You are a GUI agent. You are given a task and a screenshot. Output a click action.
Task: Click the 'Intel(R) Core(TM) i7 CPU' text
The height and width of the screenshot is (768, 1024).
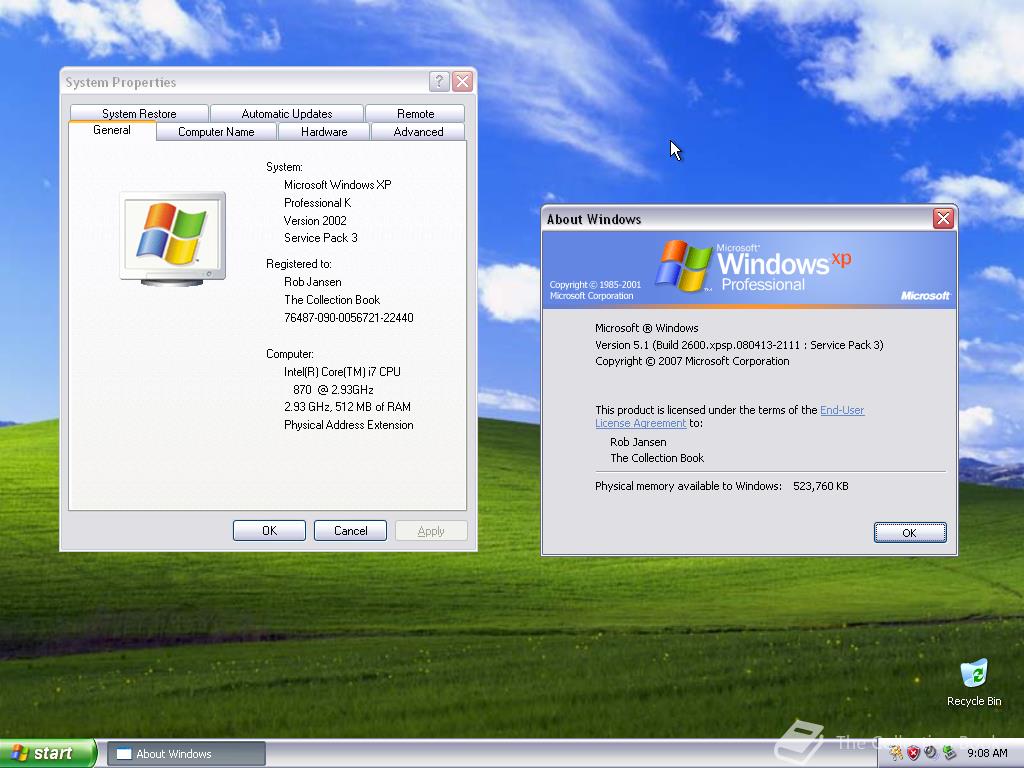[x=342, y=372]
